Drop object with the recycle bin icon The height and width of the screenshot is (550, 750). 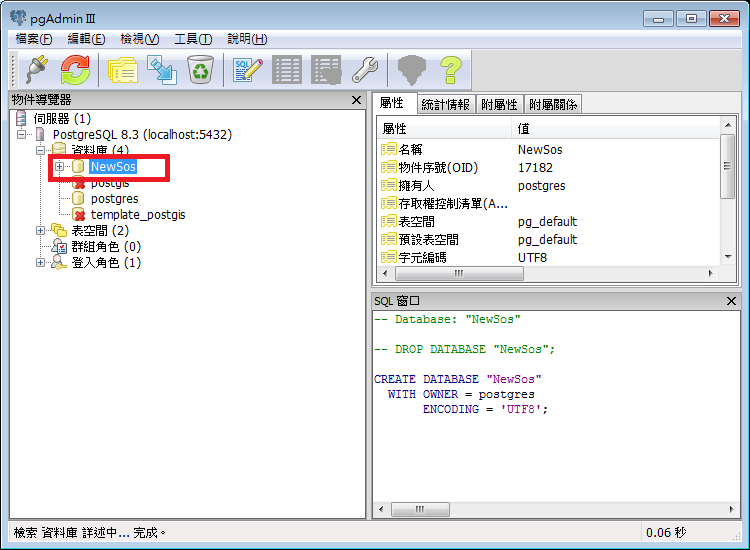click(200, 70)
